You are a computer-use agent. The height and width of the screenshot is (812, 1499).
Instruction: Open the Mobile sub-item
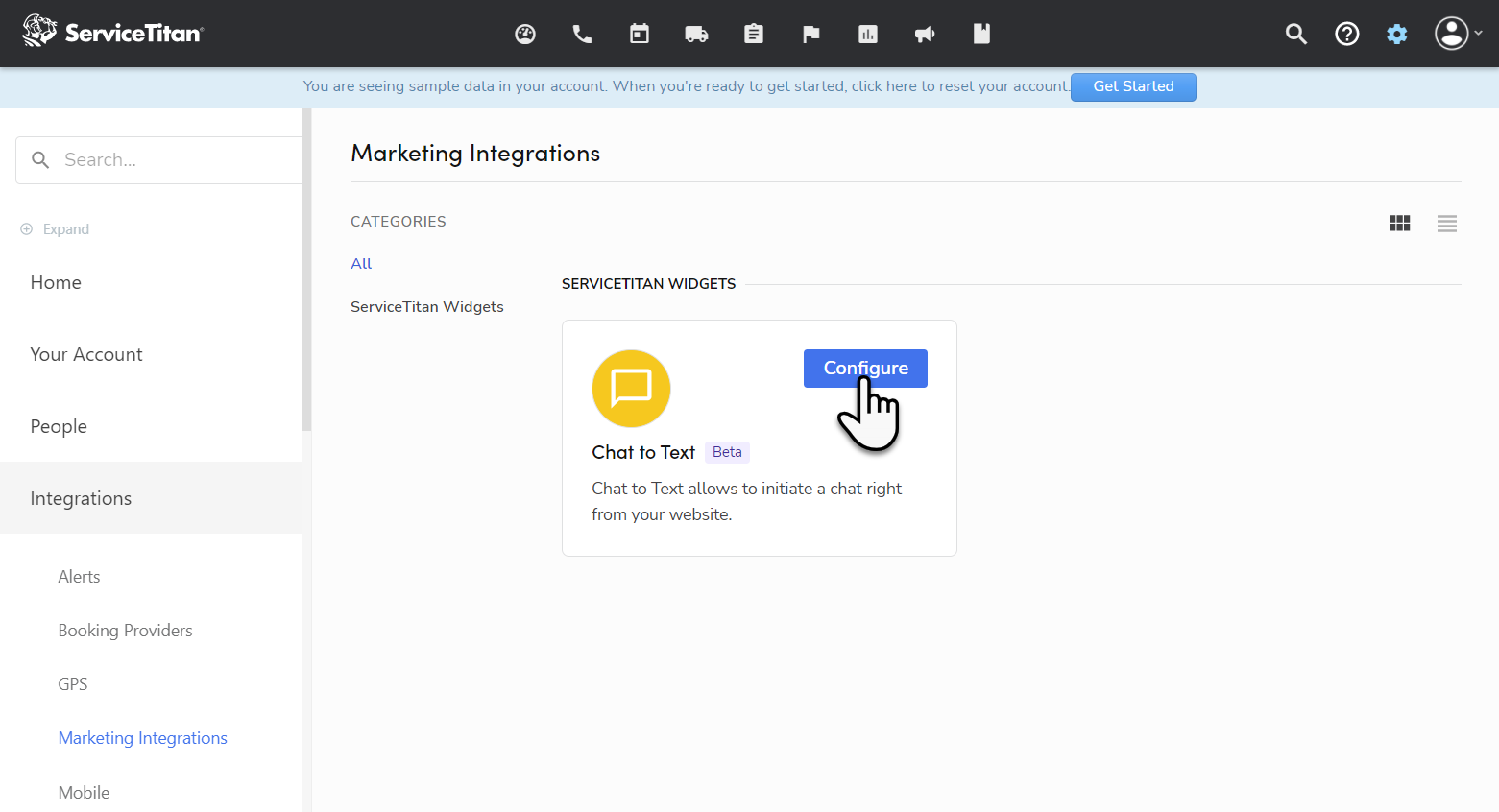84,793
